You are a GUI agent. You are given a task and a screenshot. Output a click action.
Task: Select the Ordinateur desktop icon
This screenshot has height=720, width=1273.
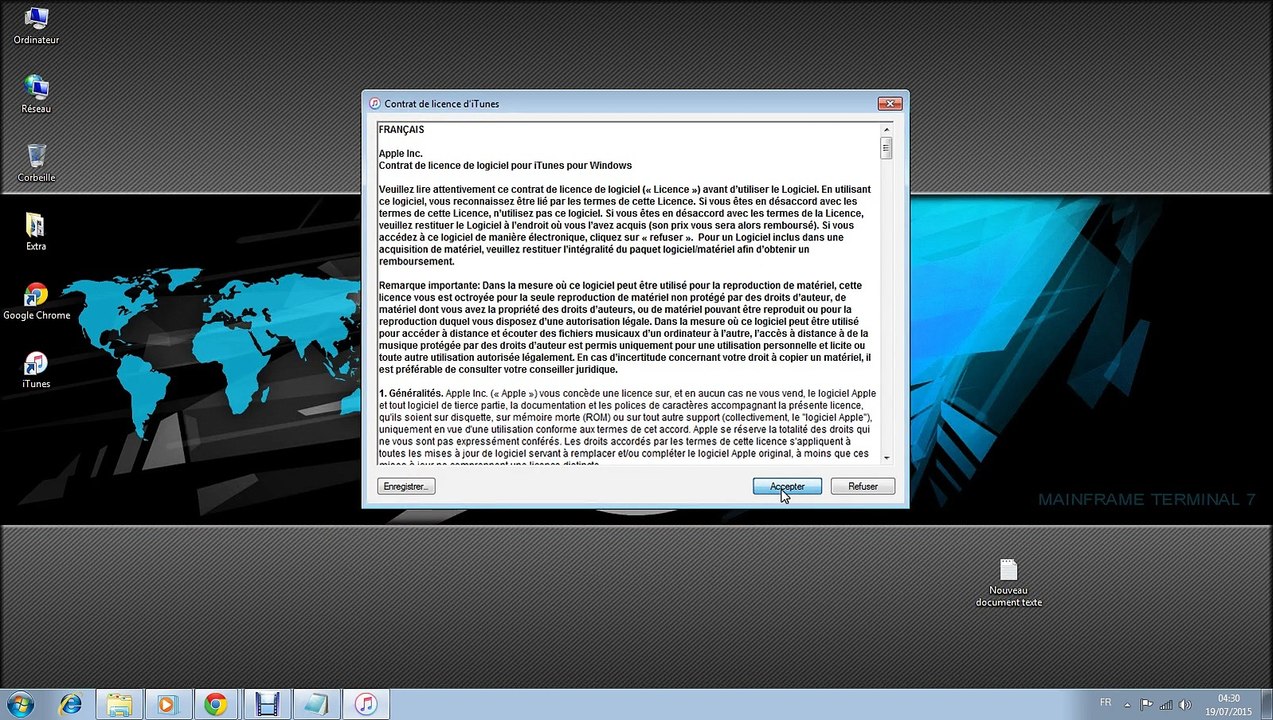pos(36,27)
